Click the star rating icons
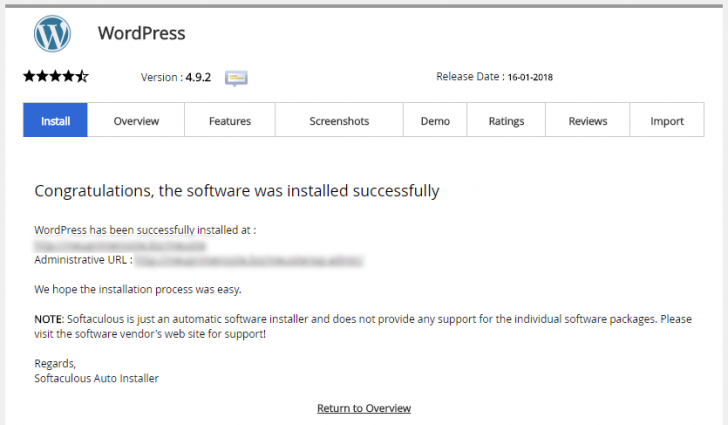 pos(56,76)
